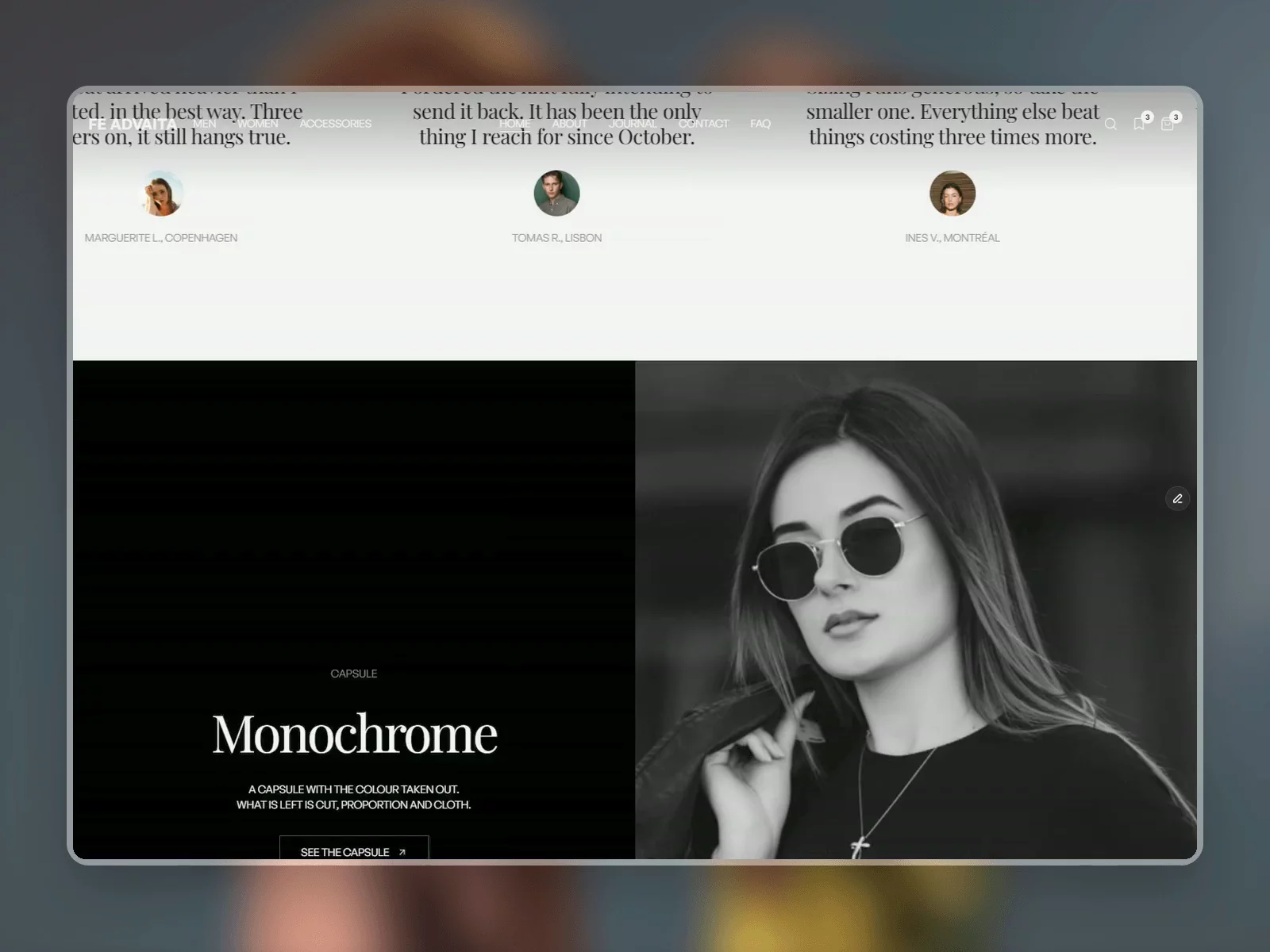Navigate to the About page

click(x=570, y=124)
